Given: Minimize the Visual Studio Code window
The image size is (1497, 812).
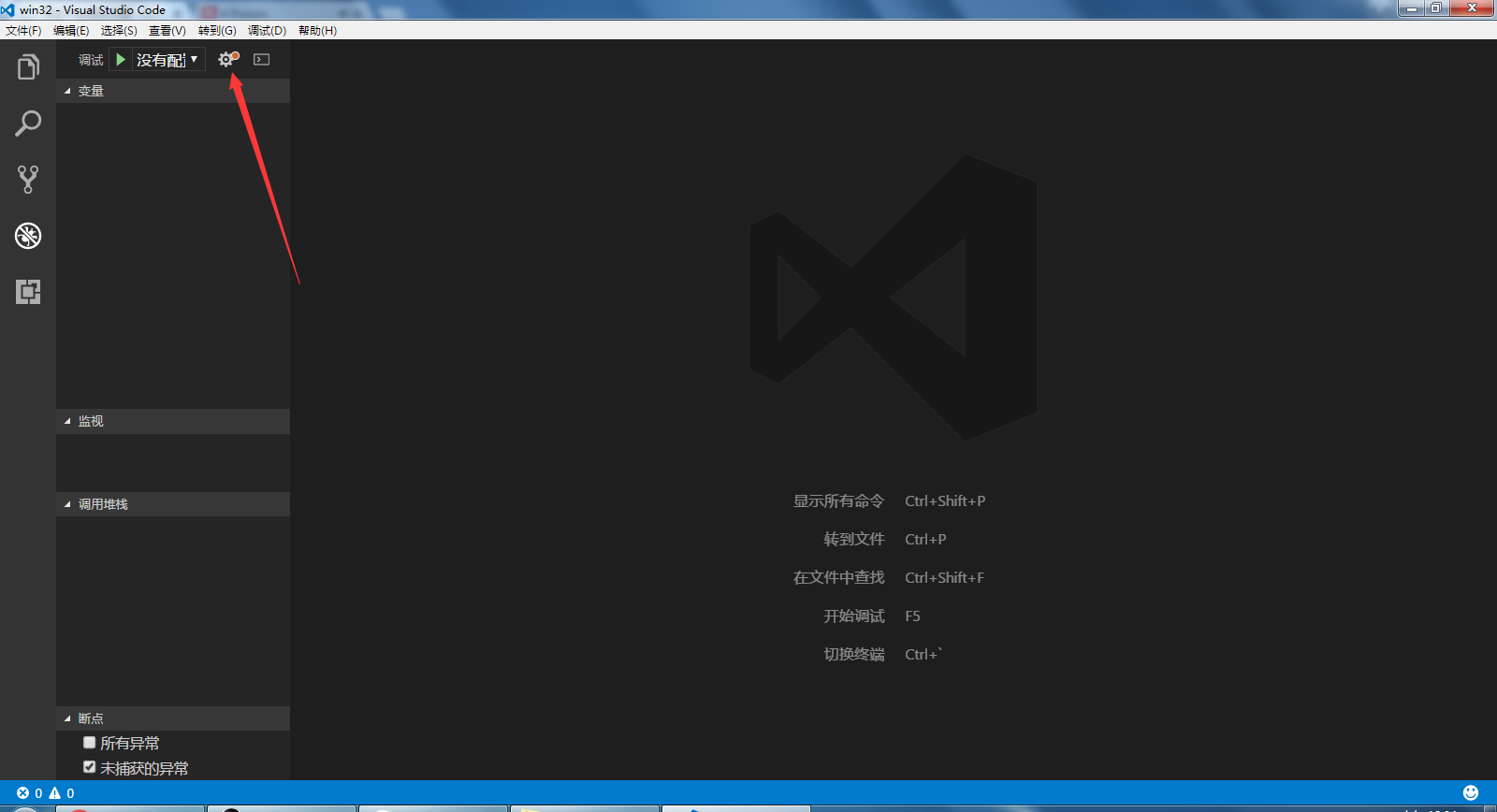Looking at the screenshot, I should coord(1412,8).
